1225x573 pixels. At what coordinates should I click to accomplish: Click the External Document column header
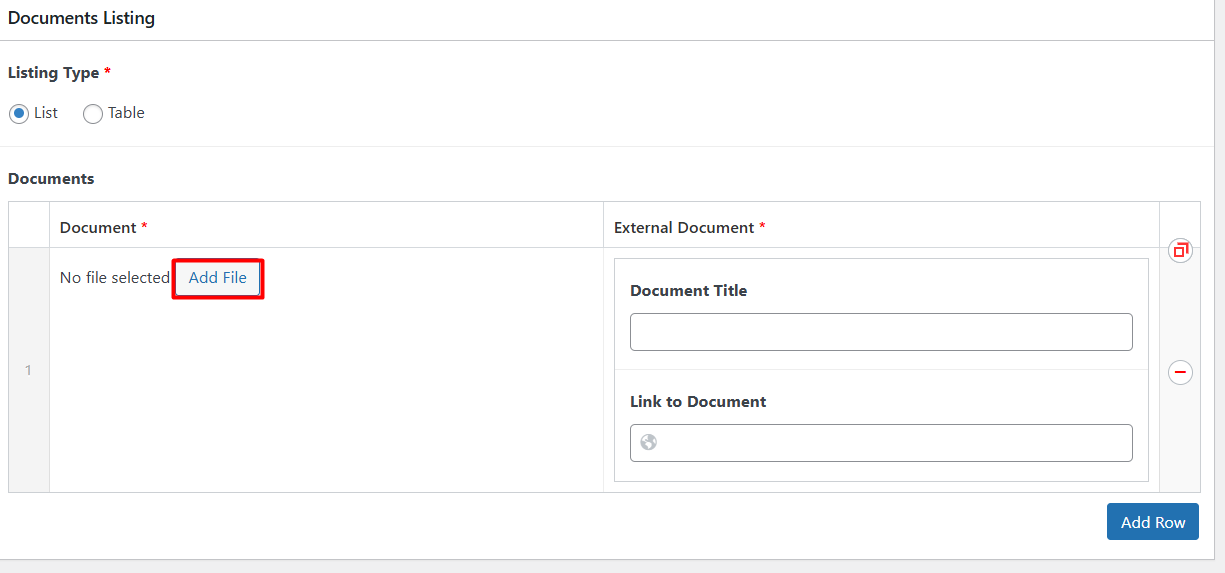pyautogui.click(x=684, y=228)
